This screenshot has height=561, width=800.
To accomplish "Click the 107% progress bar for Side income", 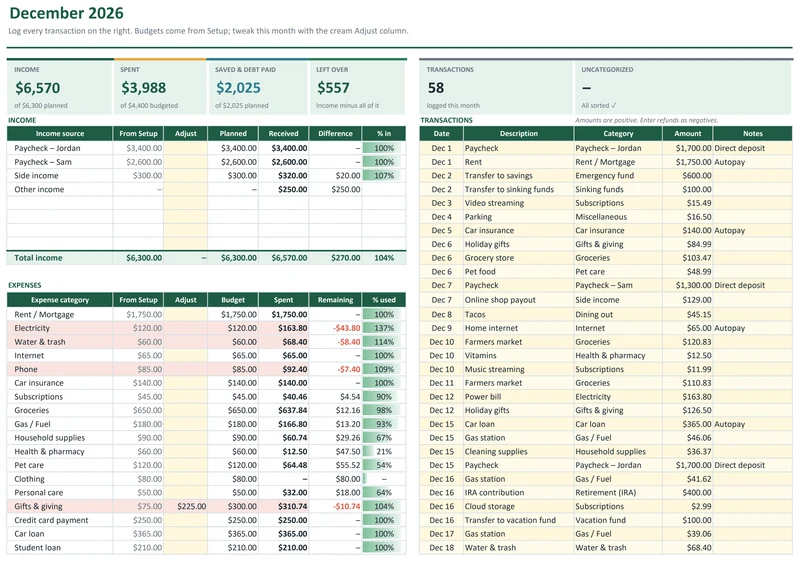I will pyautogui.click(x=384, y=175).
